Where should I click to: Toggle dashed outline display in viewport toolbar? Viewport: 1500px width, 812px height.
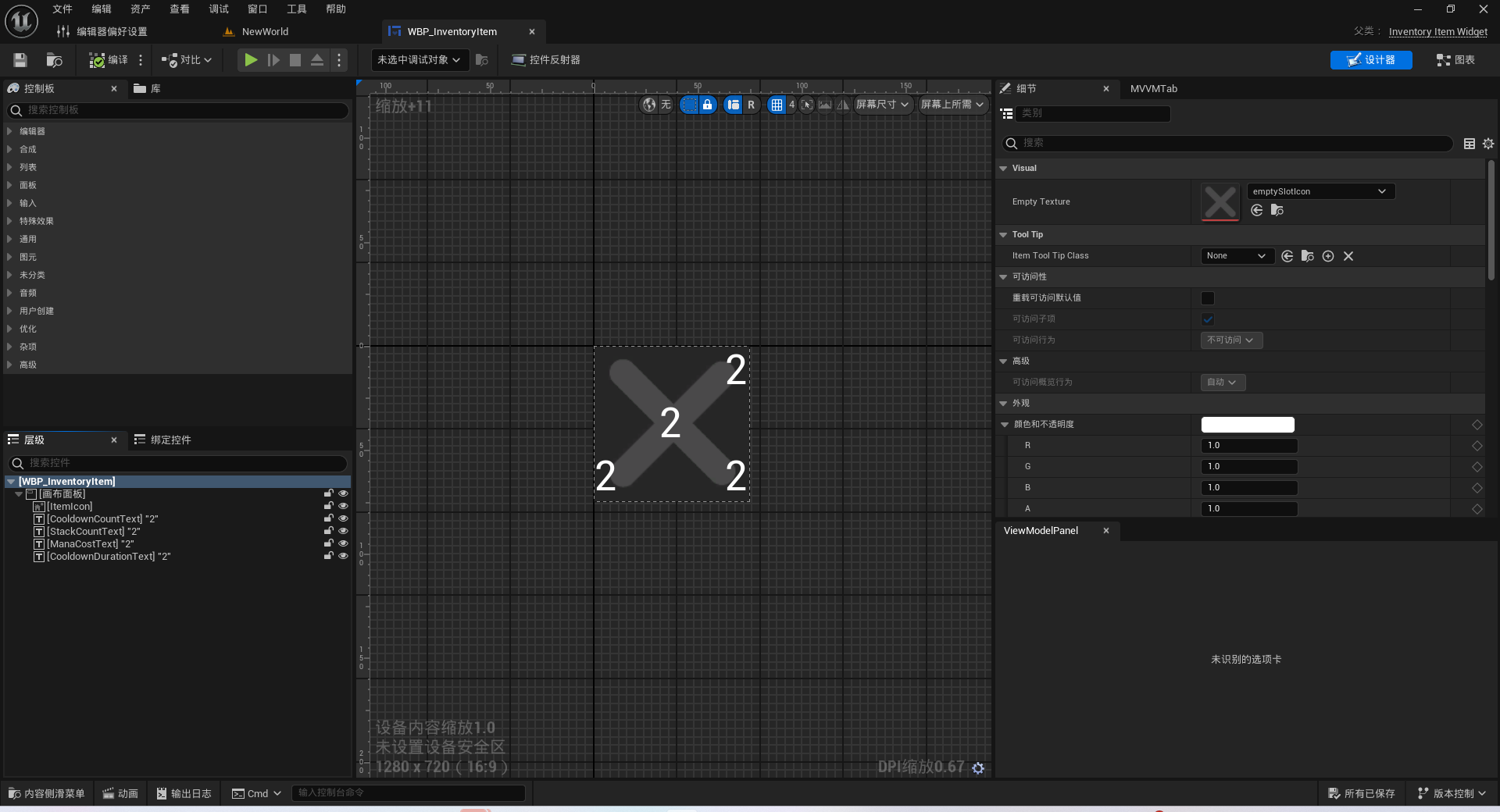(x=689, y=105)
